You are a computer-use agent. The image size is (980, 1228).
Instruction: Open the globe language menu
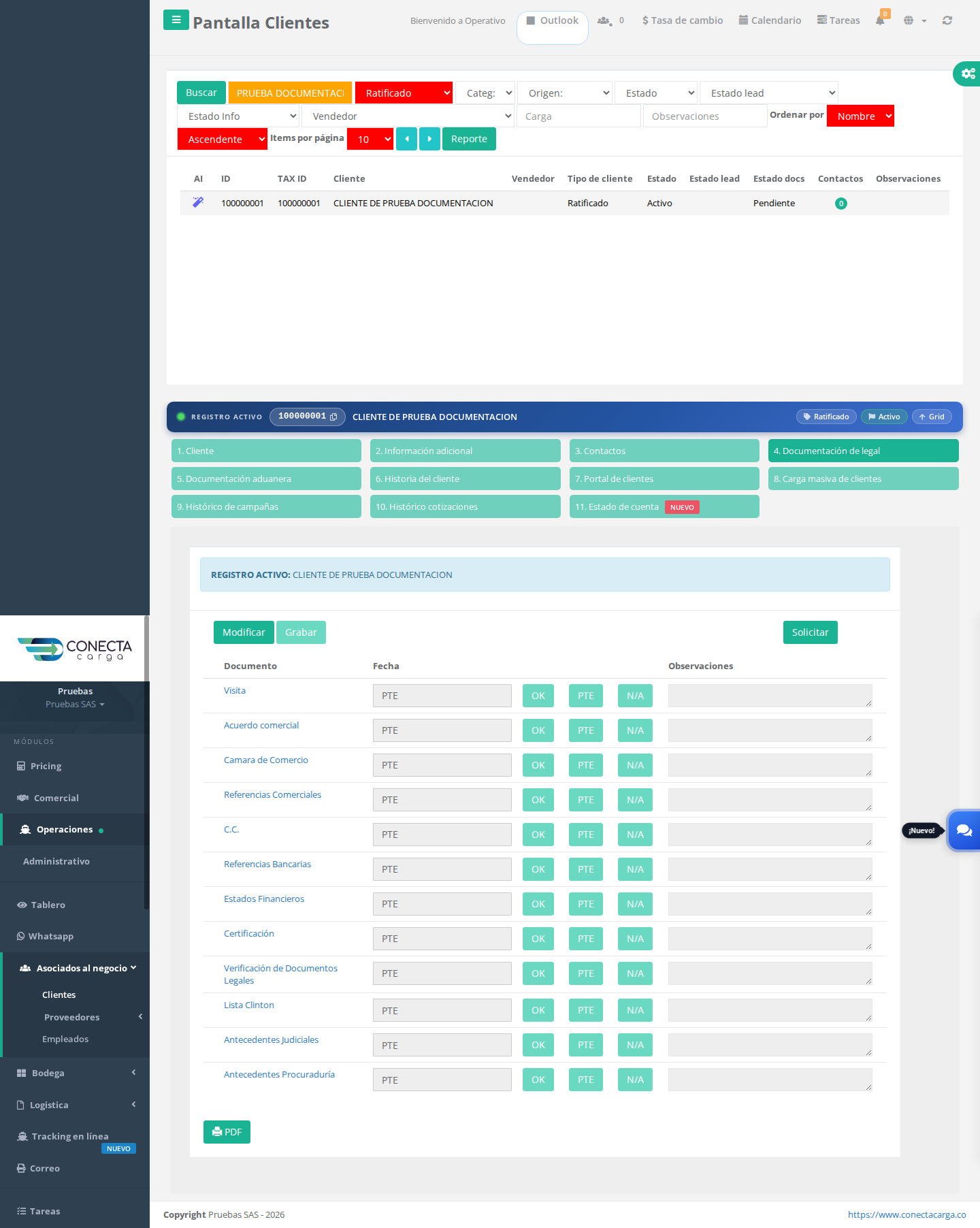click(x=915, y=20)
